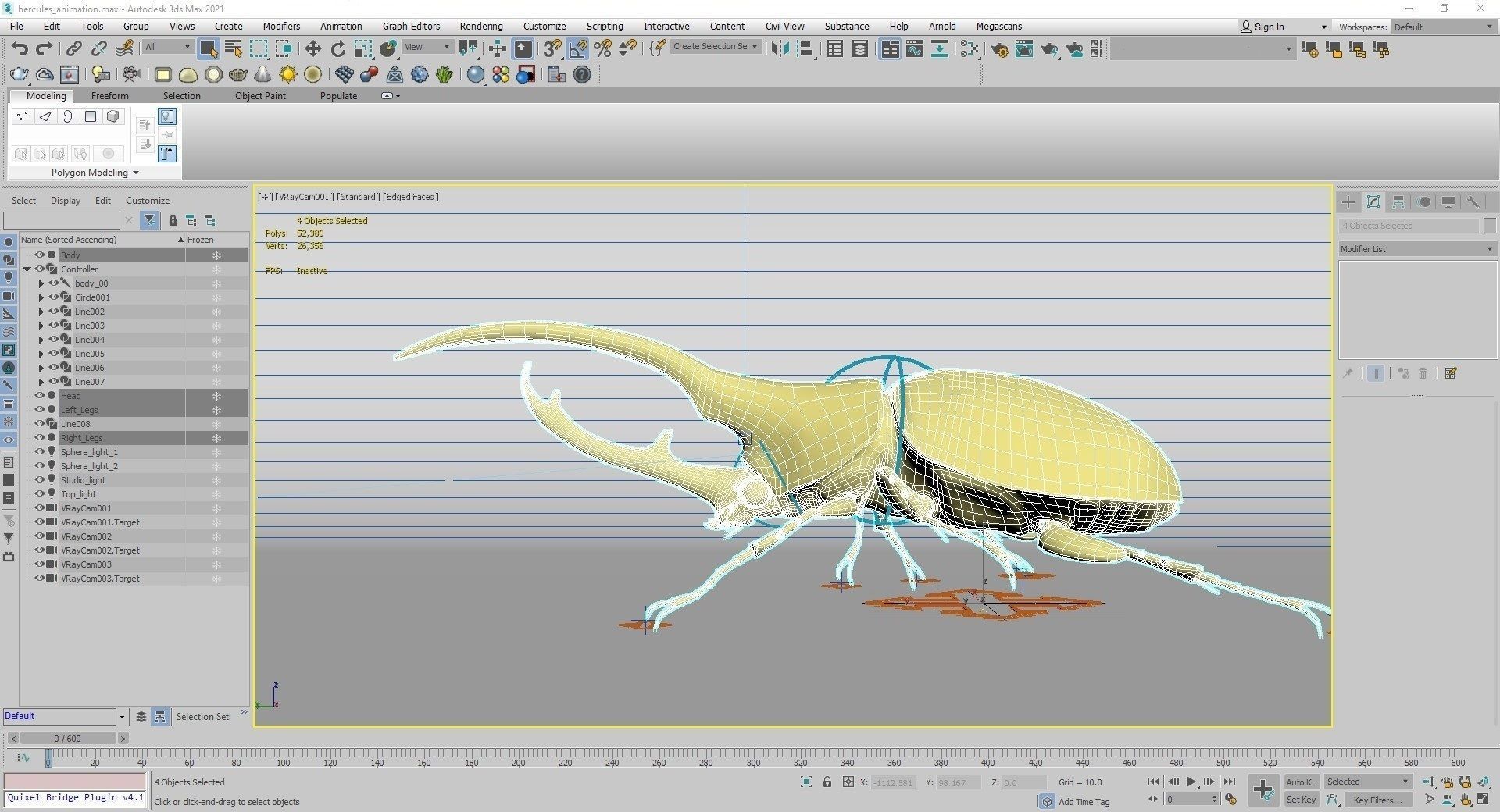Click the Play Animation button

point(1191,782)
